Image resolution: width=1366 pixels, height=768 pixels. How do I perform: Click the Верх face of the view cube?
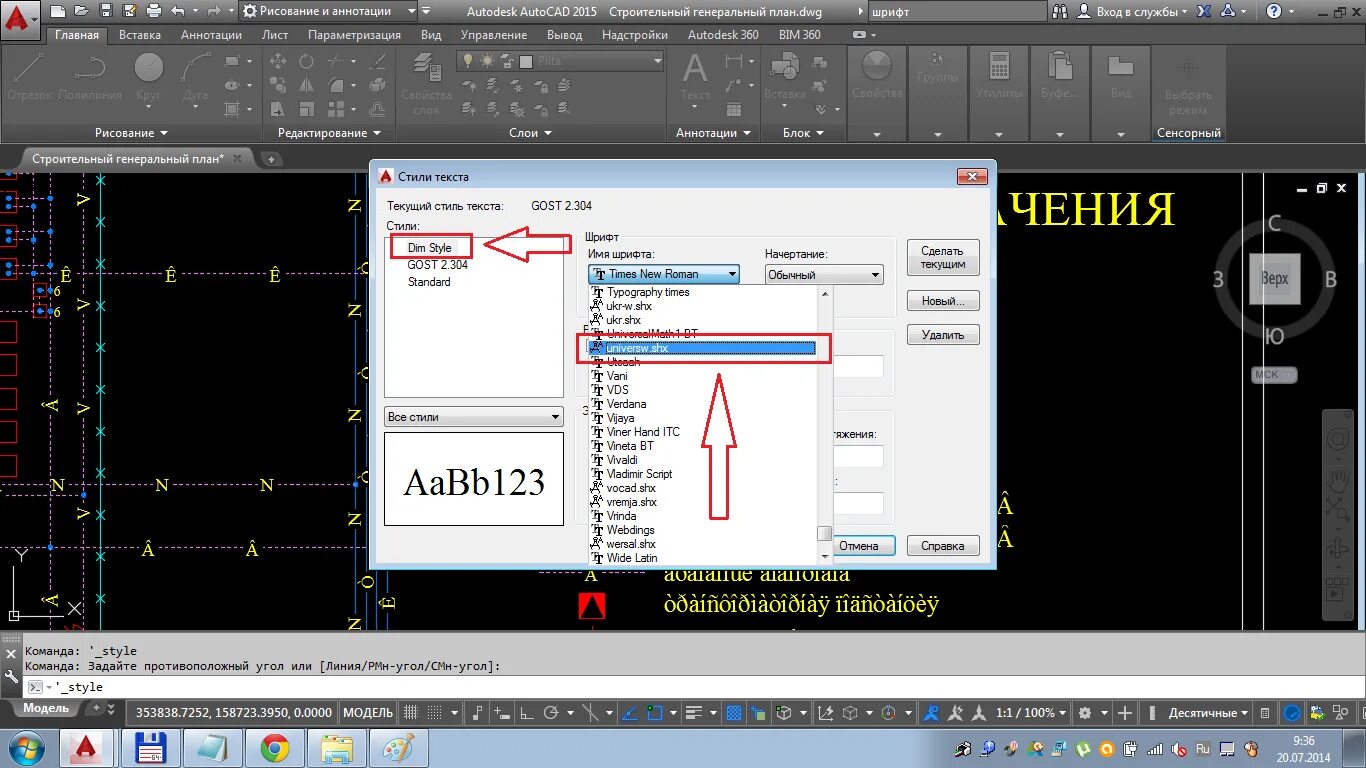(x=1274, y=279)
